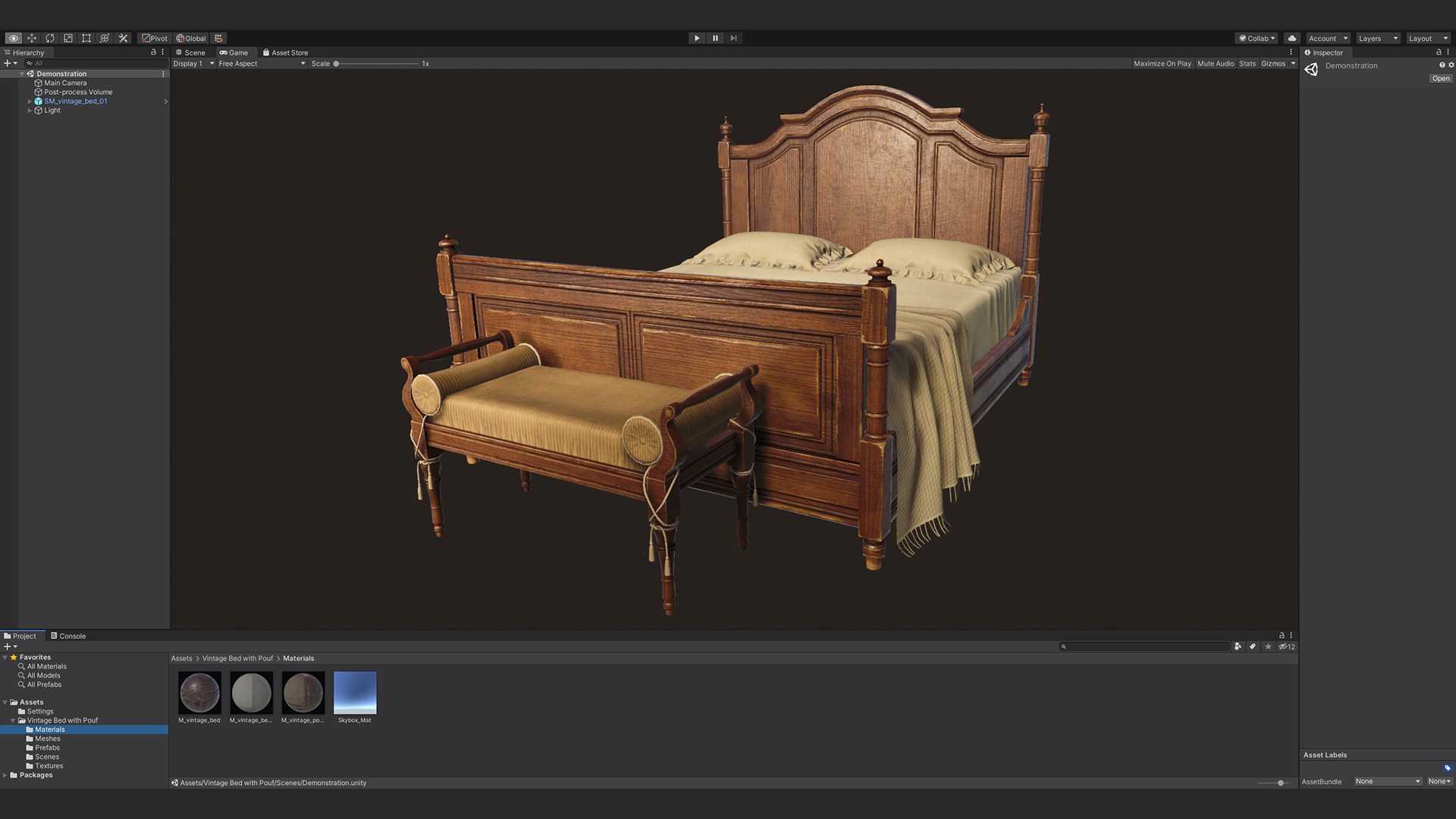The height and width of the screenshot is (819, 1456).
Task: Expand the SM_vintage_bed_01 hierarchy item
Action: 30,101
